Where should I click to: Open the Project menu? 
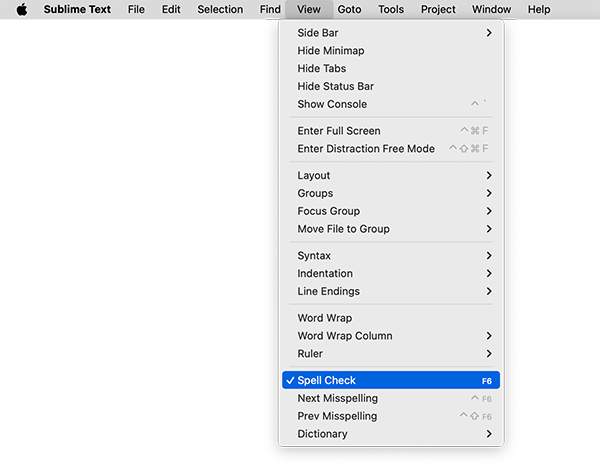coord(438,9)
